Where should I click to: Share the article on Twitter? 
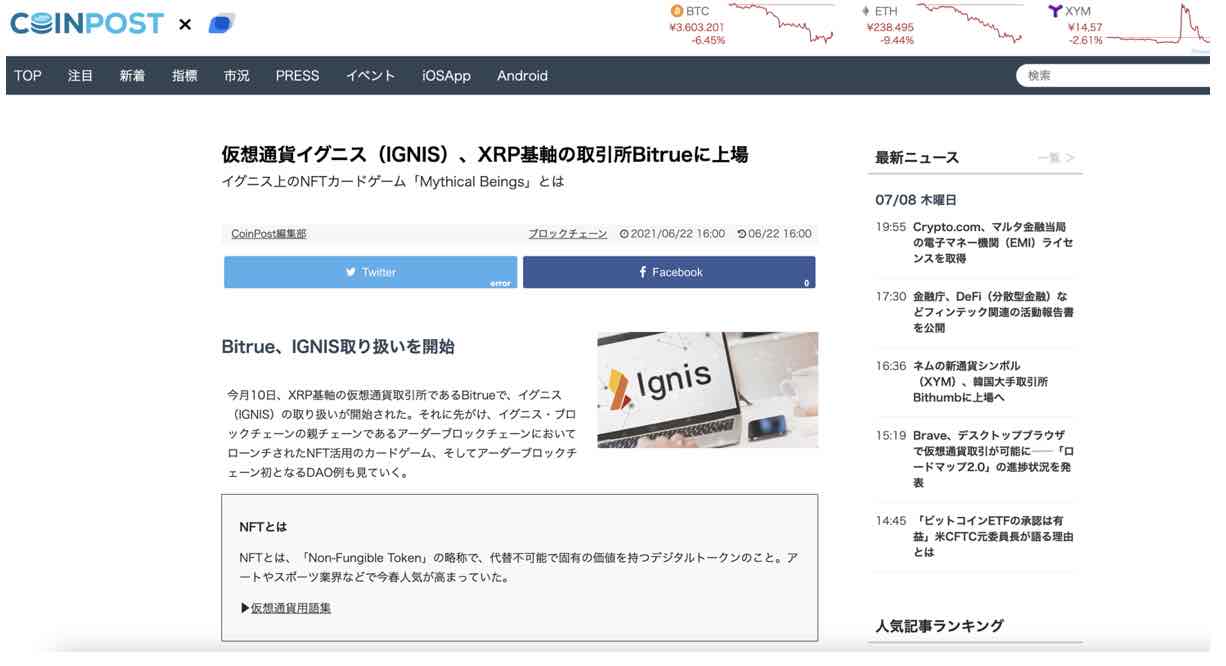[x=370, y=272]
